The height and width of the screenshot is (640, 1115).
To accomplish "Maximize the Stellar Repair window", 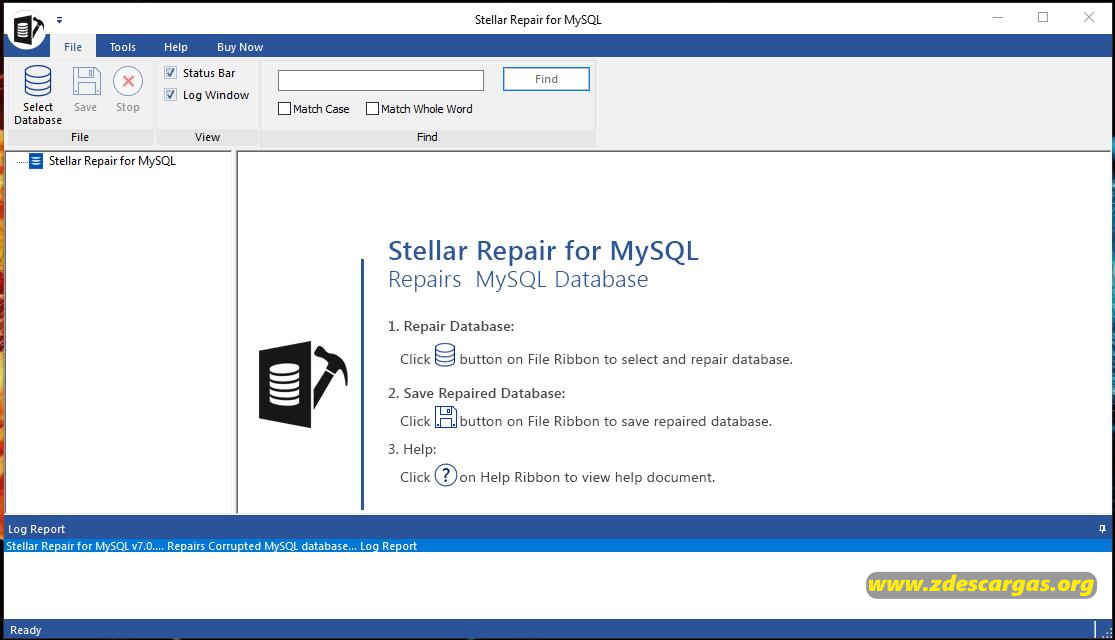I will pyautogui.click(x=1043, y=17).
